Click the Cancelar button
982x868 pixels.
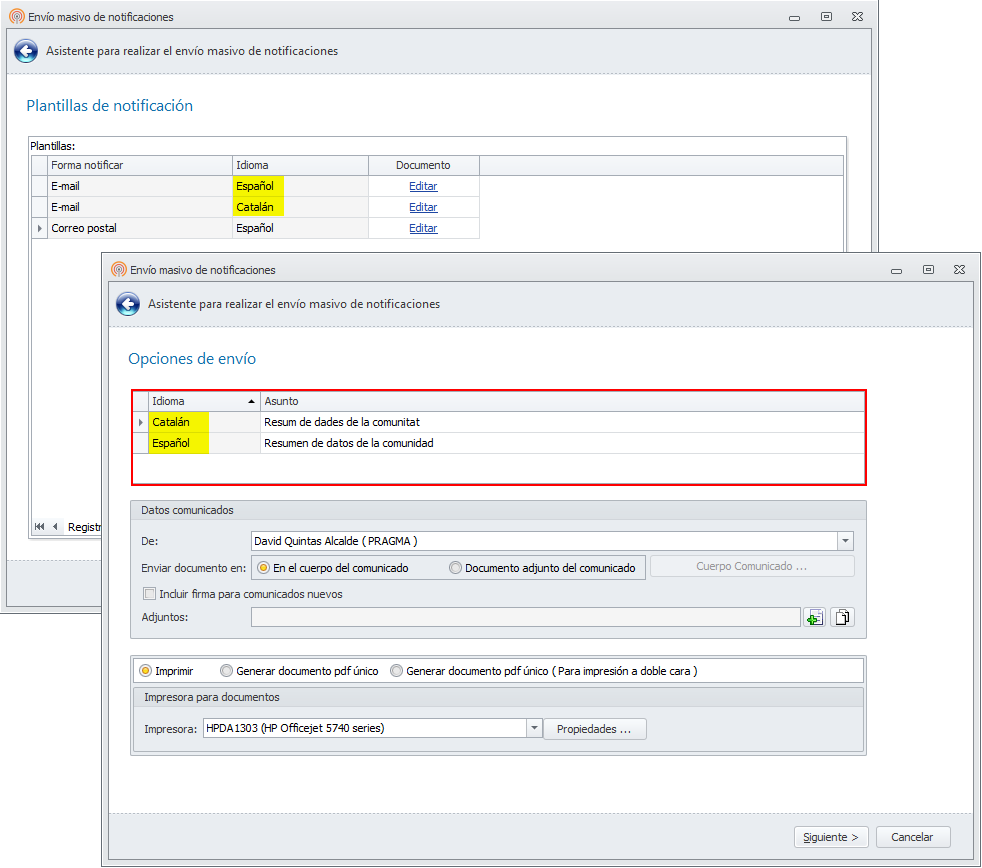coord(912,837)
